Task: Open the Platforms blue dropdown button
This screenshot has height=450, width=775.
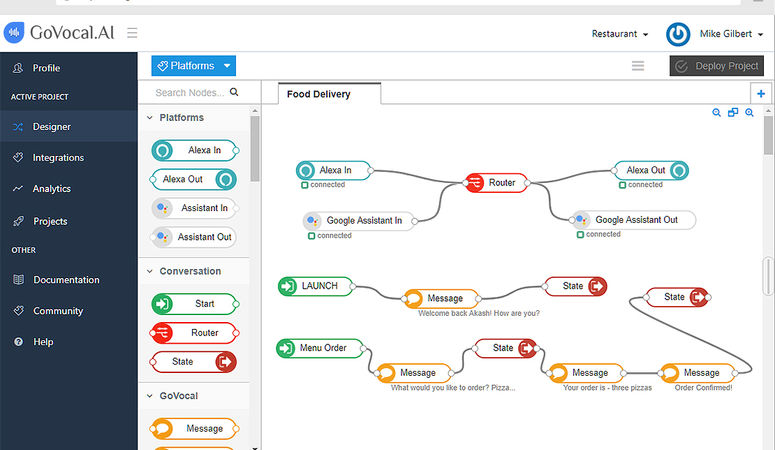Action: pos(193,66)
